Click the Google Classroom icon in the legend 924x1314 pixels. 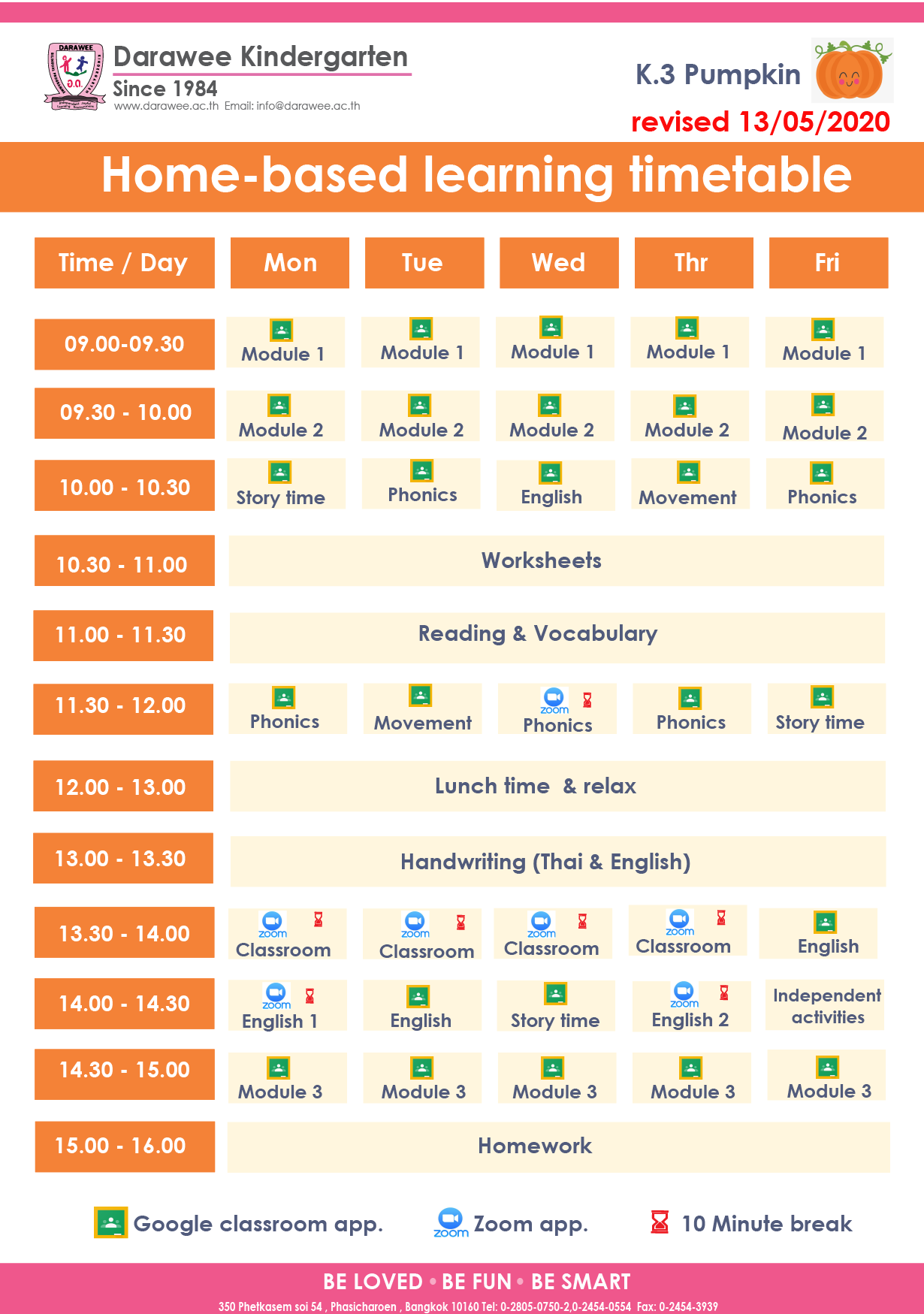point(110,1222)
